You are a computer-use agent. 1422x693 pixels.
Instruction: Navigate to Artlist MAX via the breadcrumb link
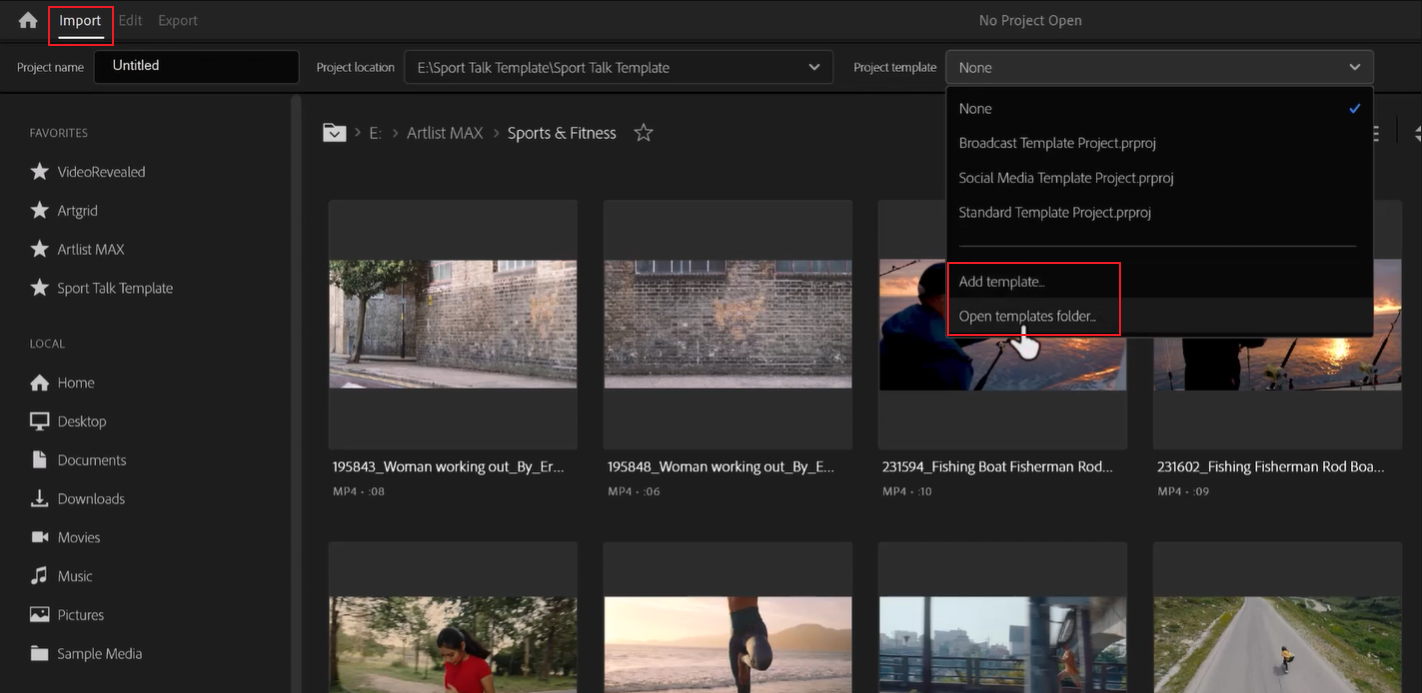pyautogui.click(x=444, y=132)
